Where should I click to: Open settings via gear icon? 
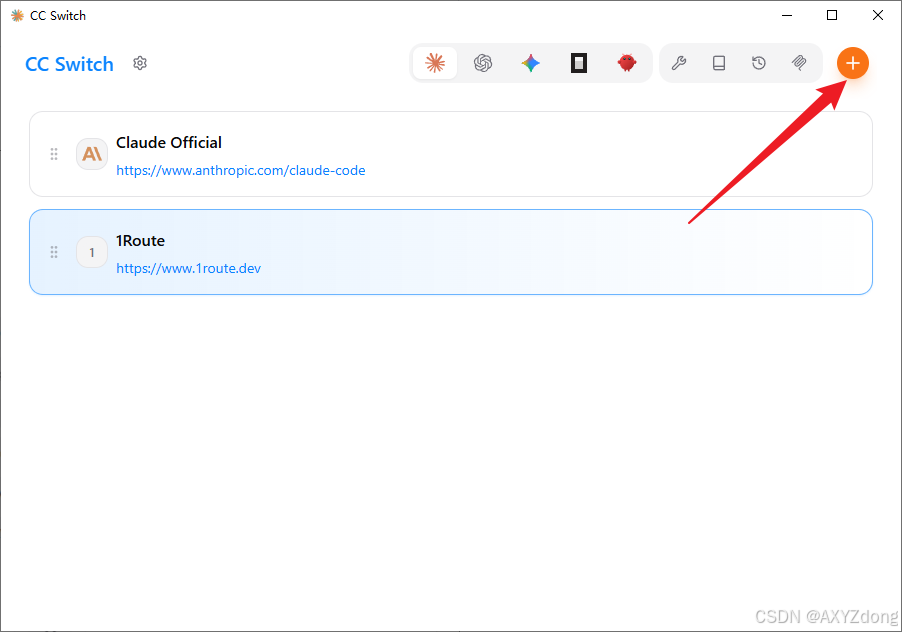tap(140, 63)
